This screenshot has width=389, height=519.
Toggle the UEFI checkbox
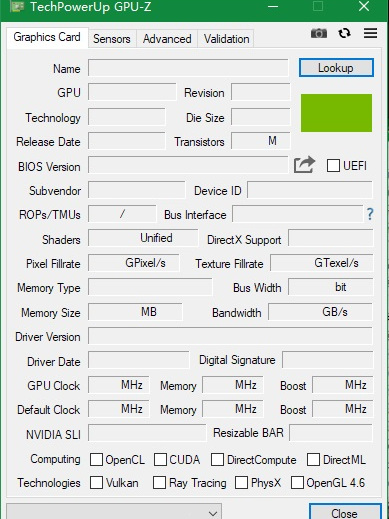click(x=333, y=166)
